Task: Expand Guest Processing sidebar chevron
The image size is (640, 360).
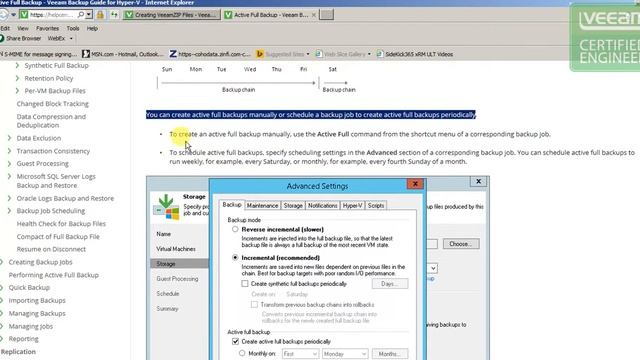Action: click(9, 163)
